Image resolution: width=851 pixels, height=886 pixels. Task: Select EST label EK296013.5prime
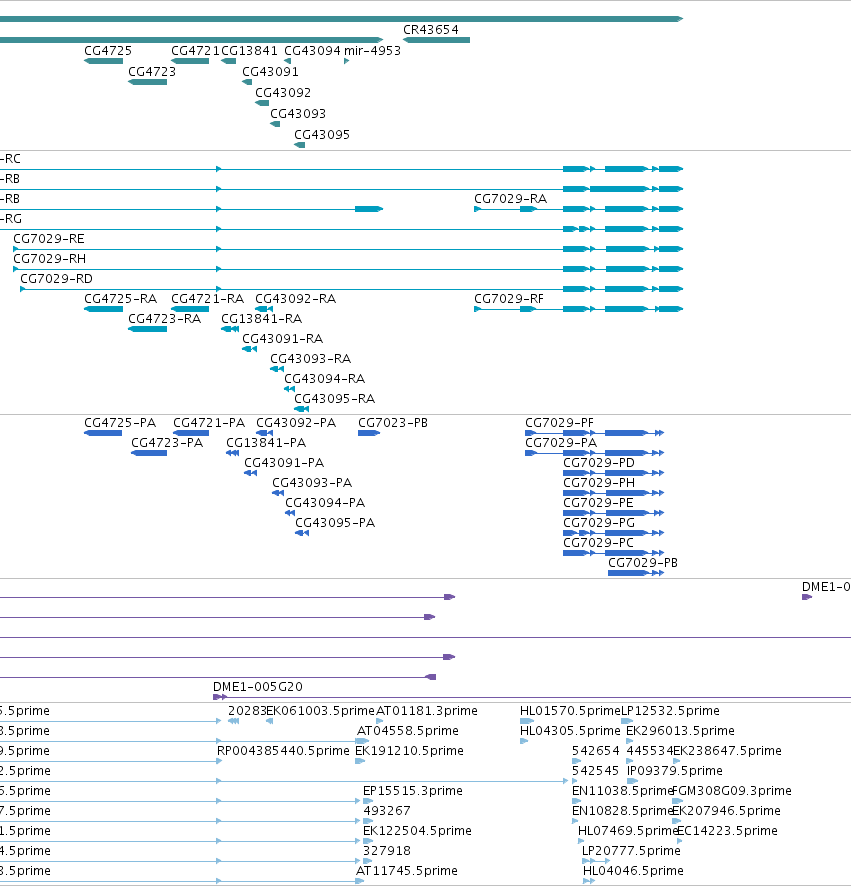pos(680,731)
